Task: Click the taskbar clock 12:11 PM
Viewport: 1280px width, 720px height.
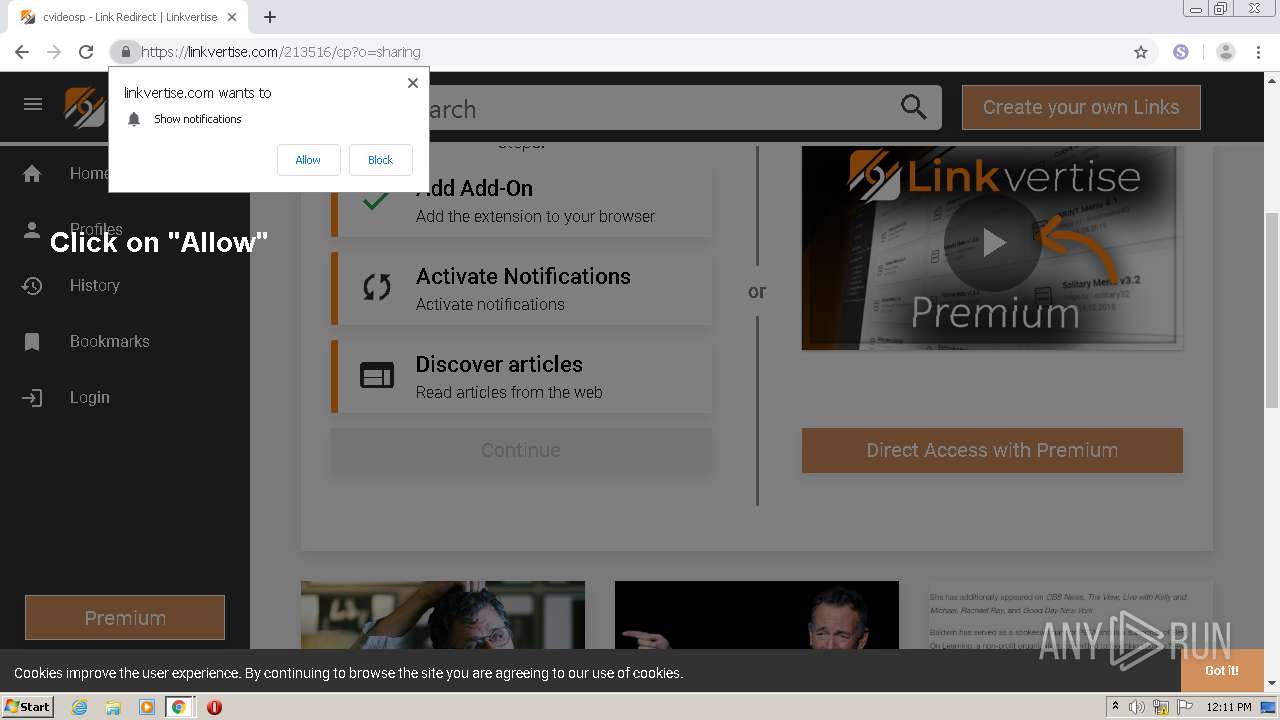Action: pos(1229,707)
